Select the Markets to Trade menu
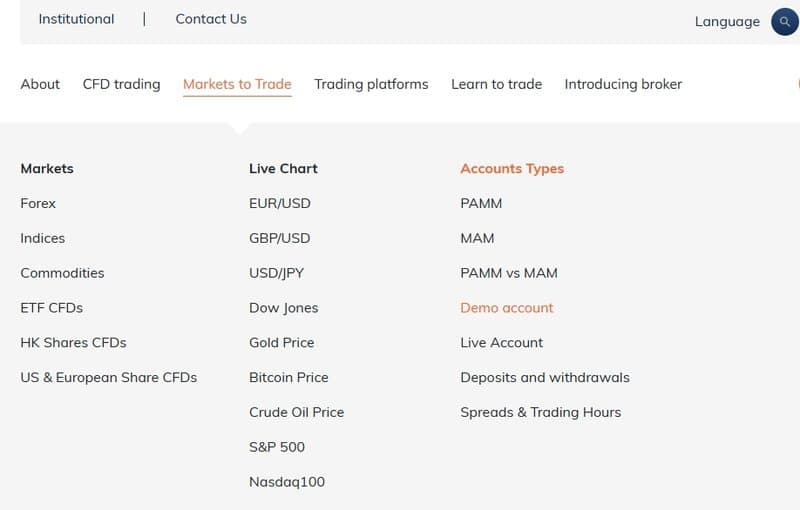800x510 pixels. point(237,84)
